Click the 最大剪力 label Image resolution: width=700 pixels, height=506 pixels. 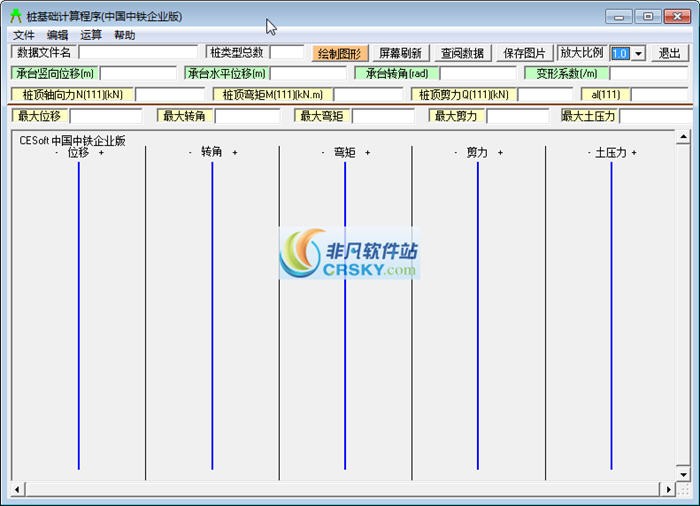[x=456, y=116]
